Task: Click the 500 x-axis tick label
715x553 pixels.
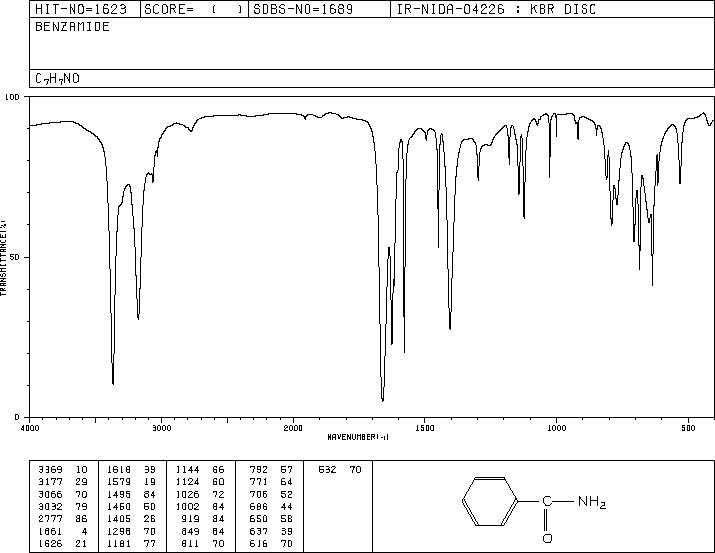Action: pyautogui.click(x=688, y=428)
